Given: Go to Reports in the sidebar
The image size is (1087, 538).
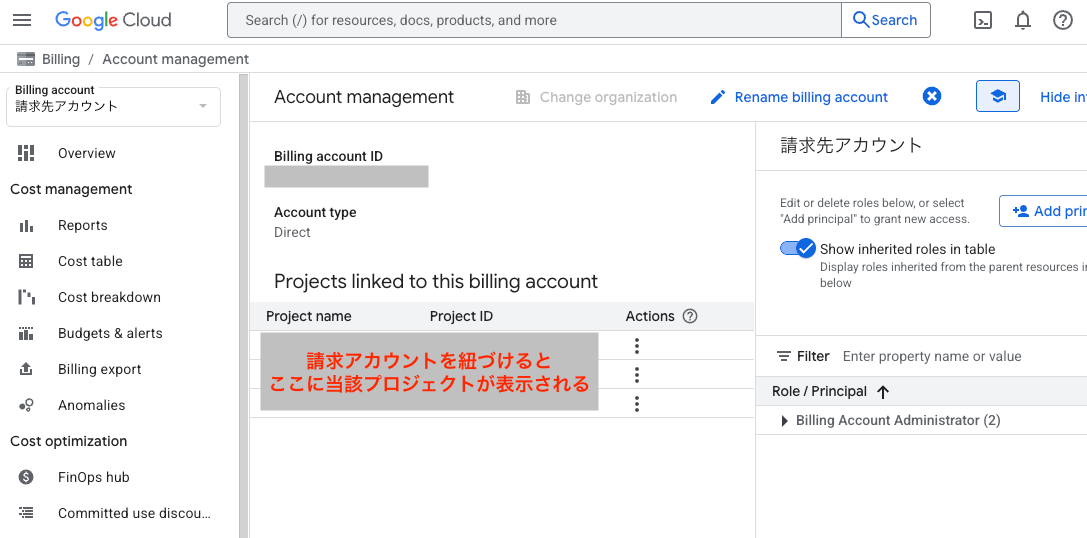Looking at the screenshot, I should [x=82, y=225].
